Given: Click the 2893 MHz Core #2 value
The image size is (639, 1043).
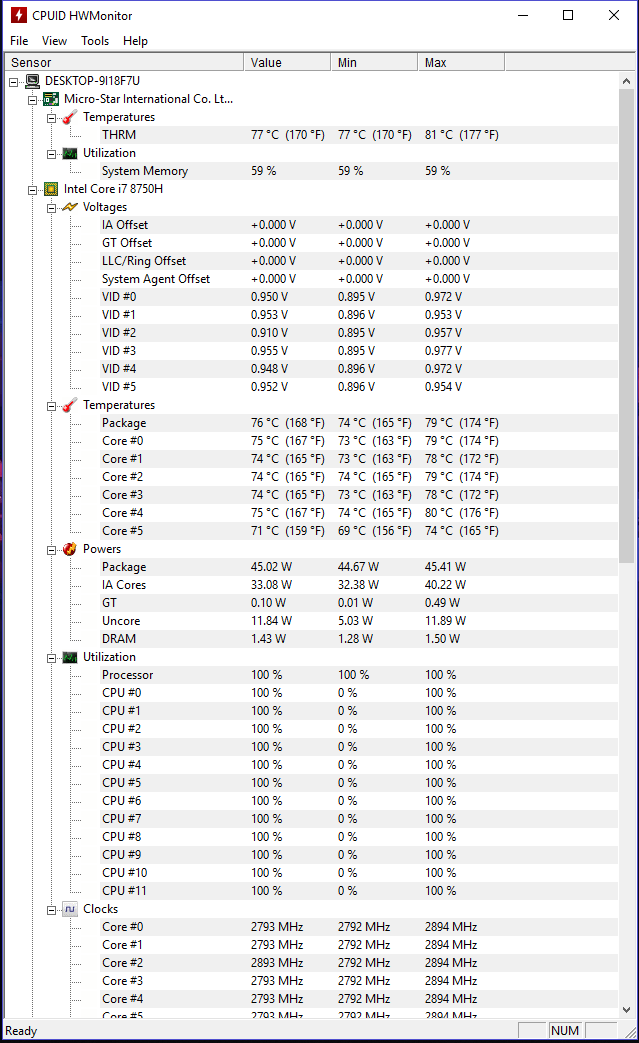Looking at the screenshot, I should tap(277, 963).
